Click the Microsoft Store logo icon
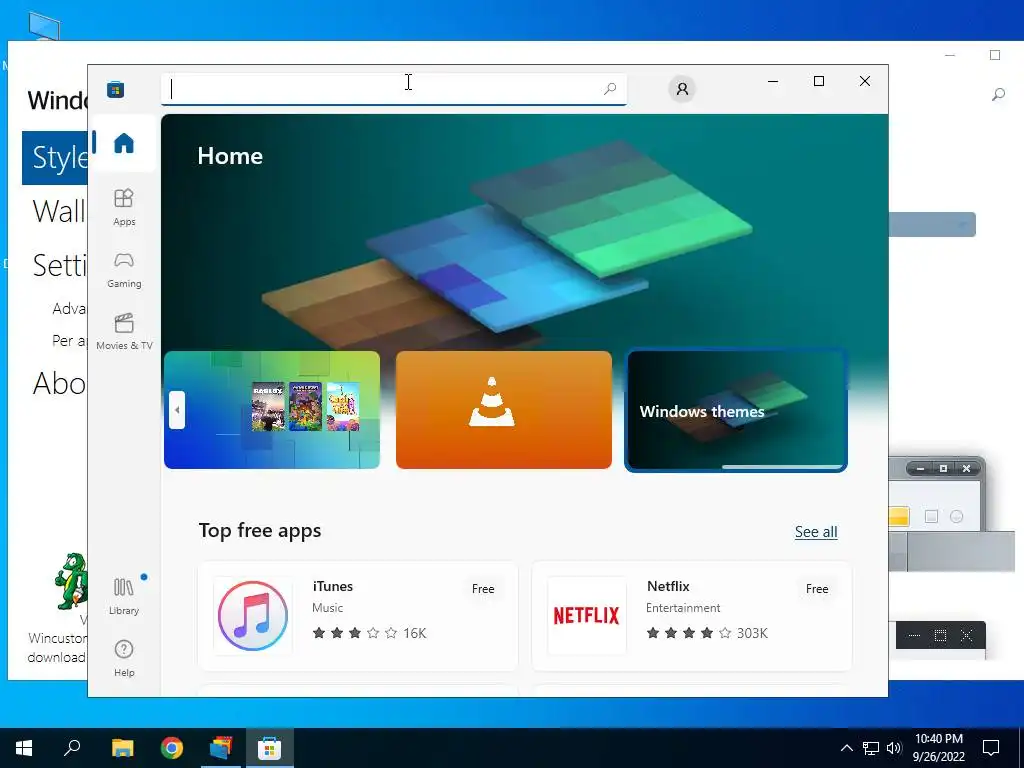Image resolution: width=1024 pixels, height=768 pixels. click(x=116, y=89)
